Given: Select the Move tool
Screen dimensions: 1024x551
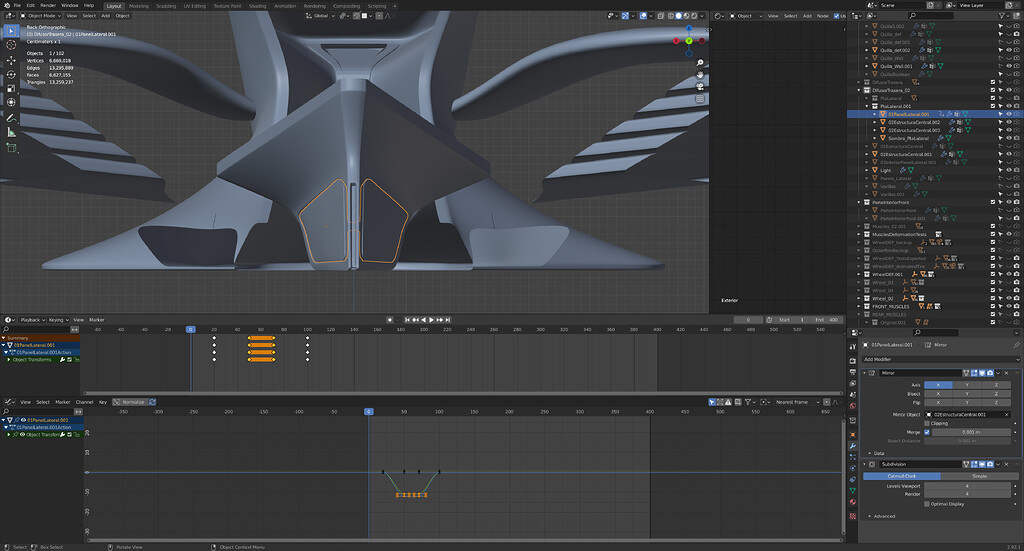Looking at the screenshot, I should [11, 60].
